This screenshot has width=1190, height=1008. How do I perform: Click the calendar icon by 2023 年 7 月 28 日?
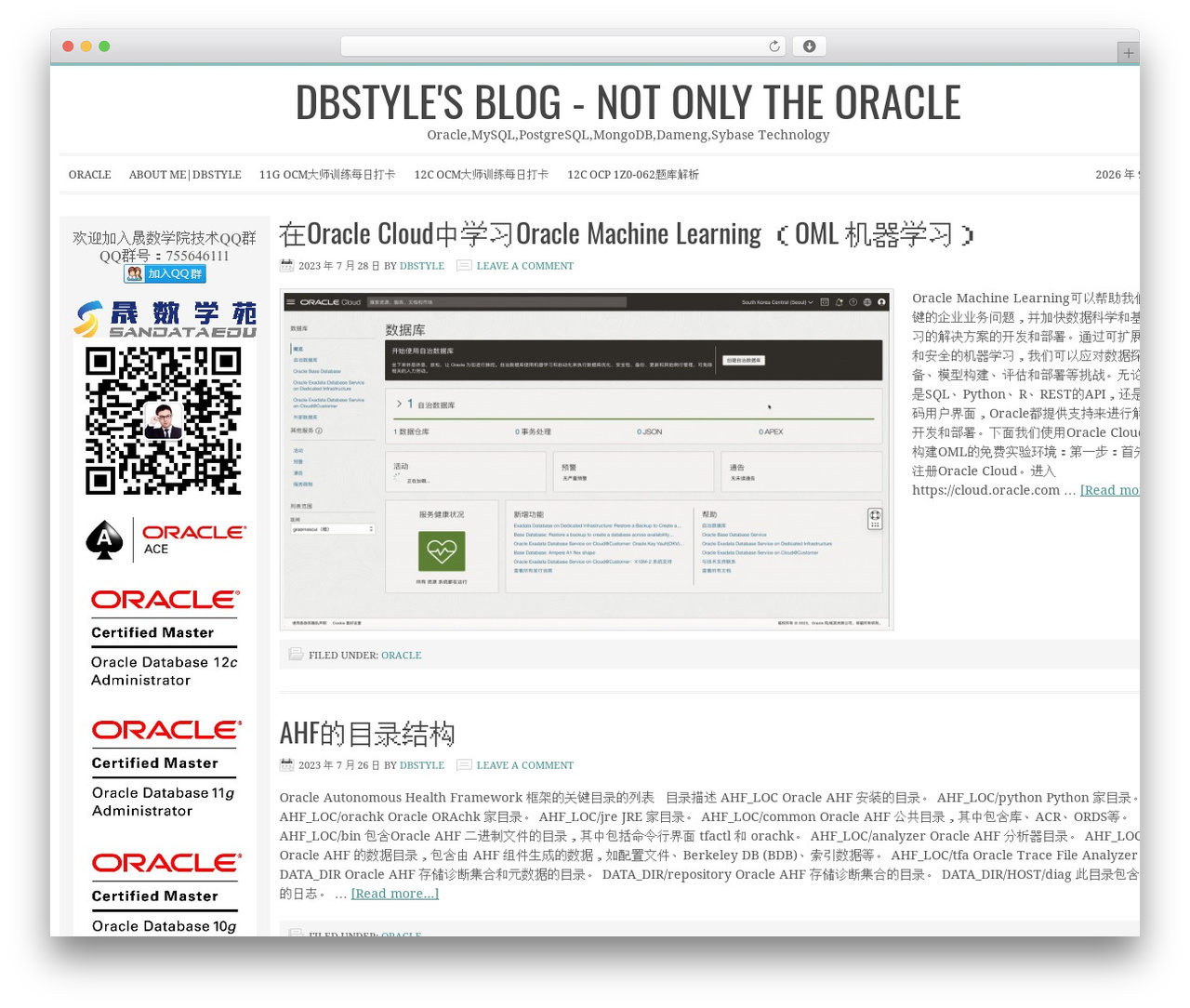[286, 266]
